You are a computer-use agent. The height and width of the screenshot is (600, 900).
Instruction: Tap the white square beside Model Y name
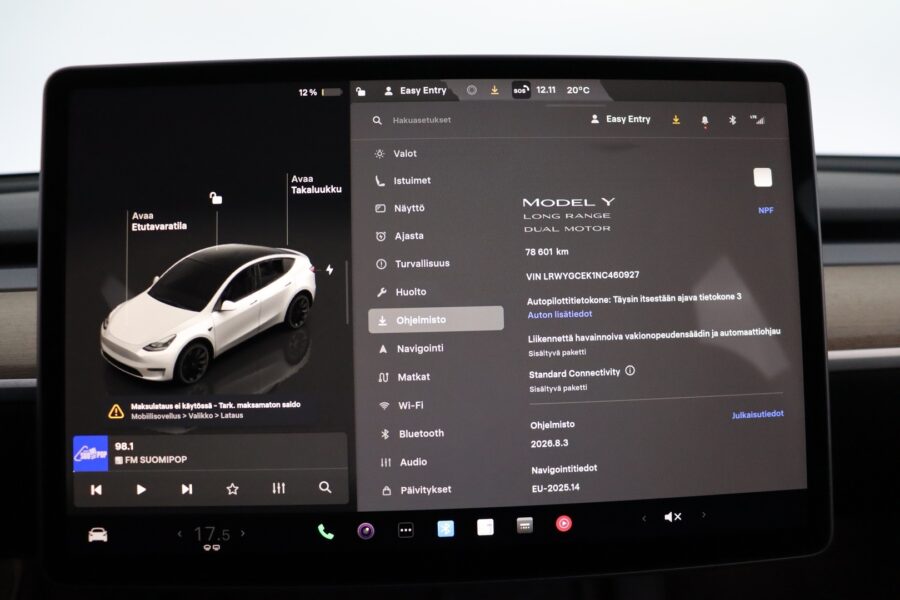(x=762, y=177)
